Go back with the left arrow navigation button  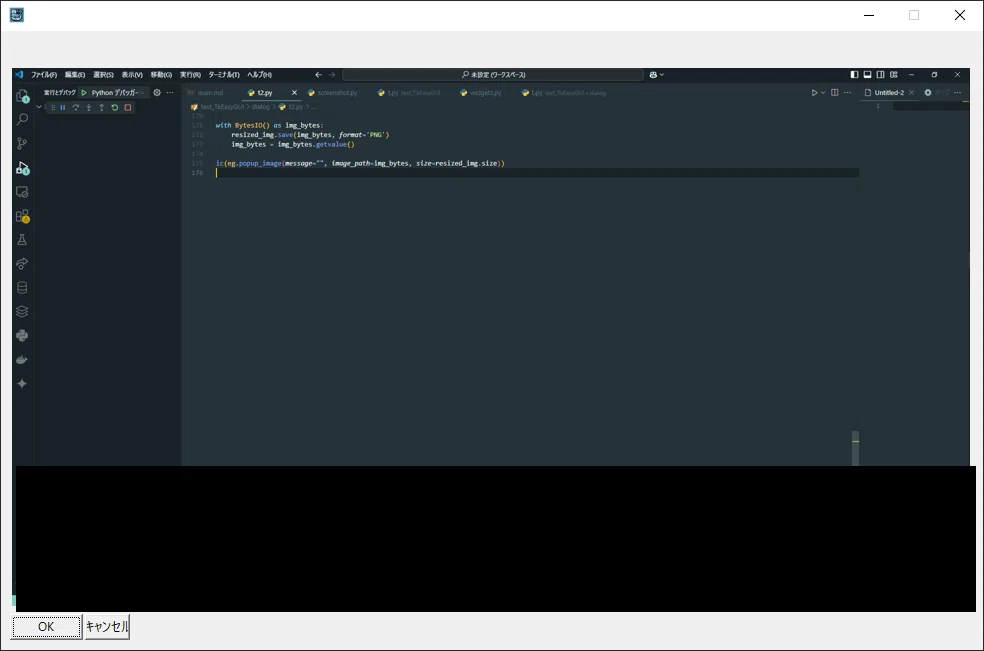tap(319, 75)
